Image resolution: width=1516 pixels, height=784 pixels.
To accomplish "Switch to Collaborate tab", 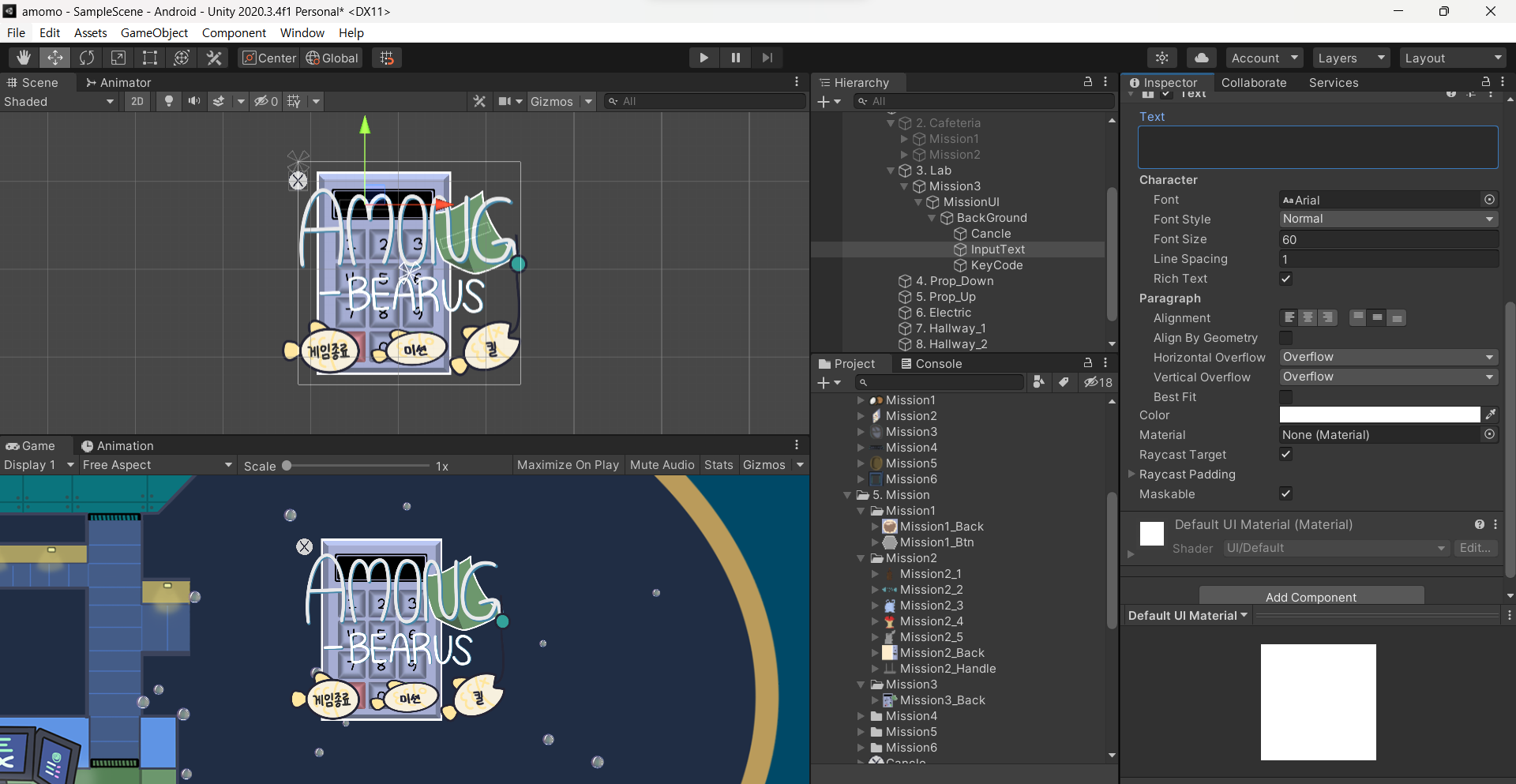I will point(1254,82).
